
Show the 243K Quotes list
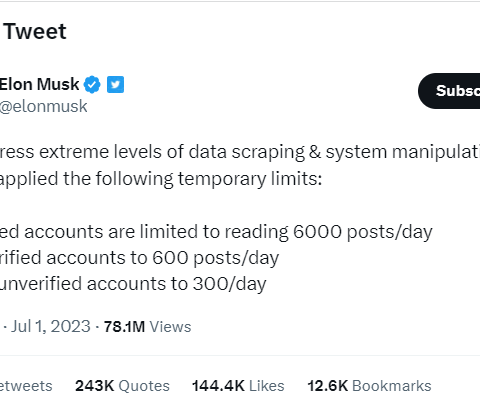(122, 386)
